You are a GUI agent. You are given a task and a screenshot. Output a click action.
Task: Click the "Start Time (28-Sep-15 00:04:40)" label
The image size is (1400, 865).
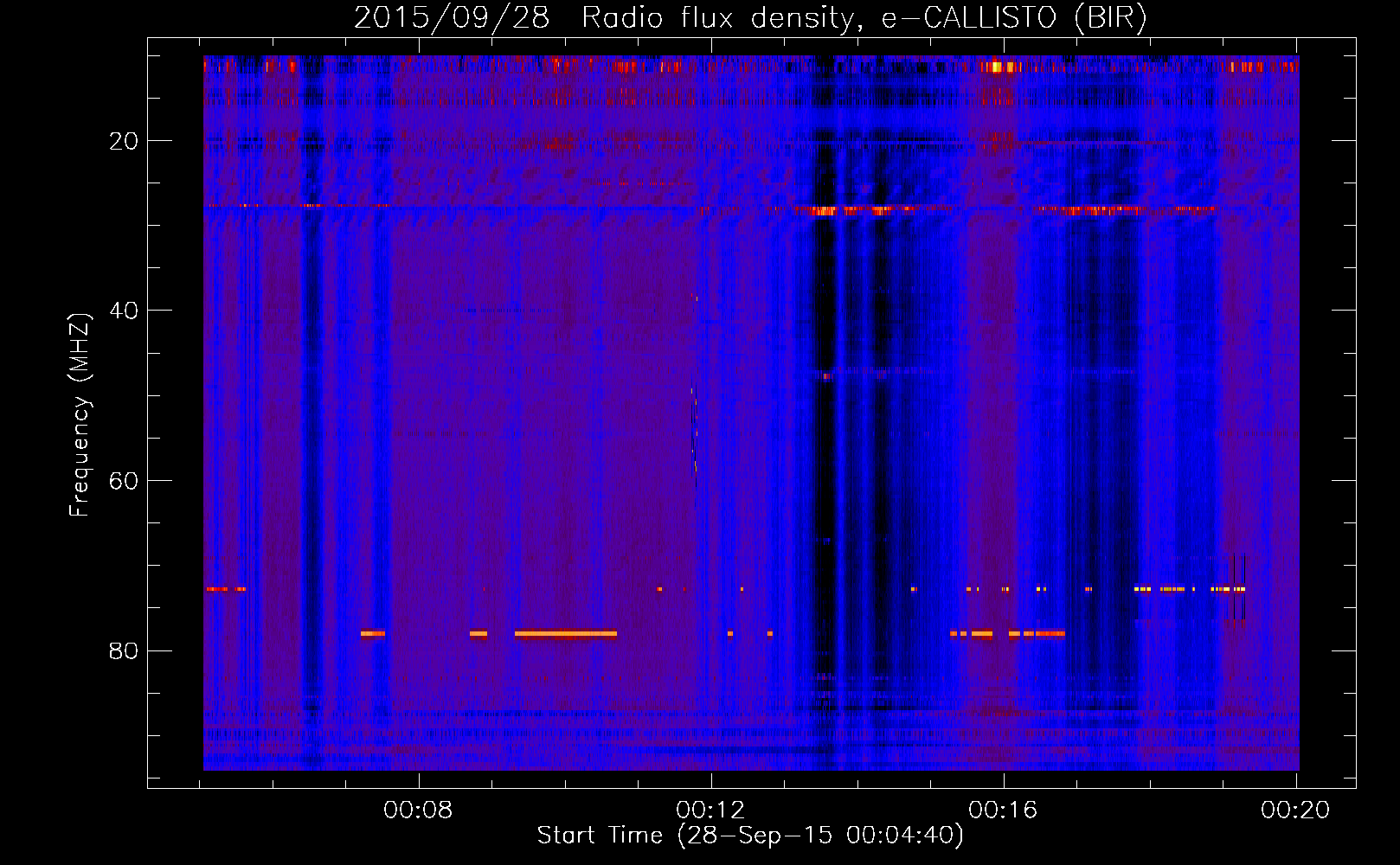(x=750, y=836)
